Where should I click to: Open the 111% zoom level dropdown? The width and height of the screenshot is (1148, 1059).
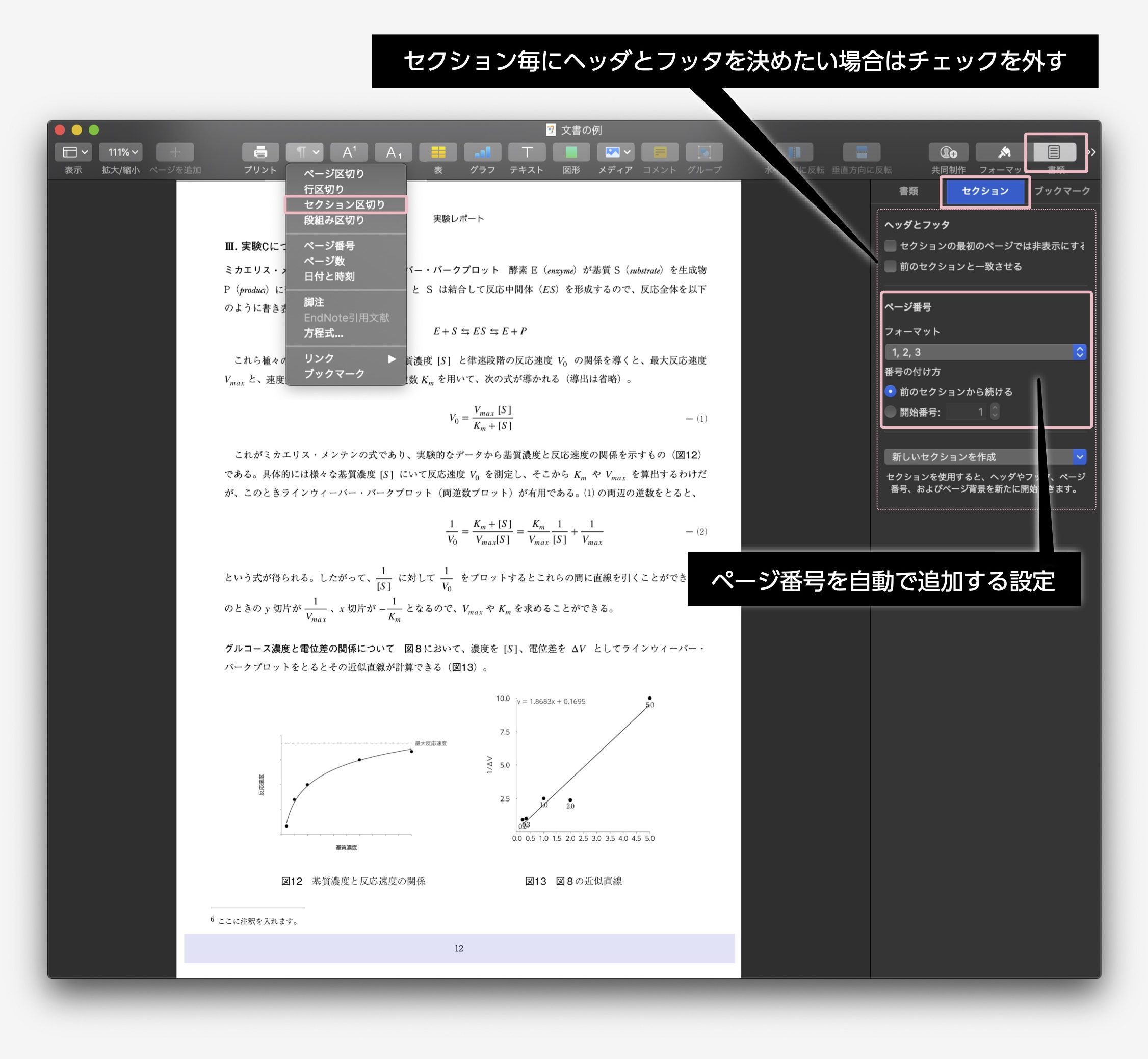click(x=121, y=152)
